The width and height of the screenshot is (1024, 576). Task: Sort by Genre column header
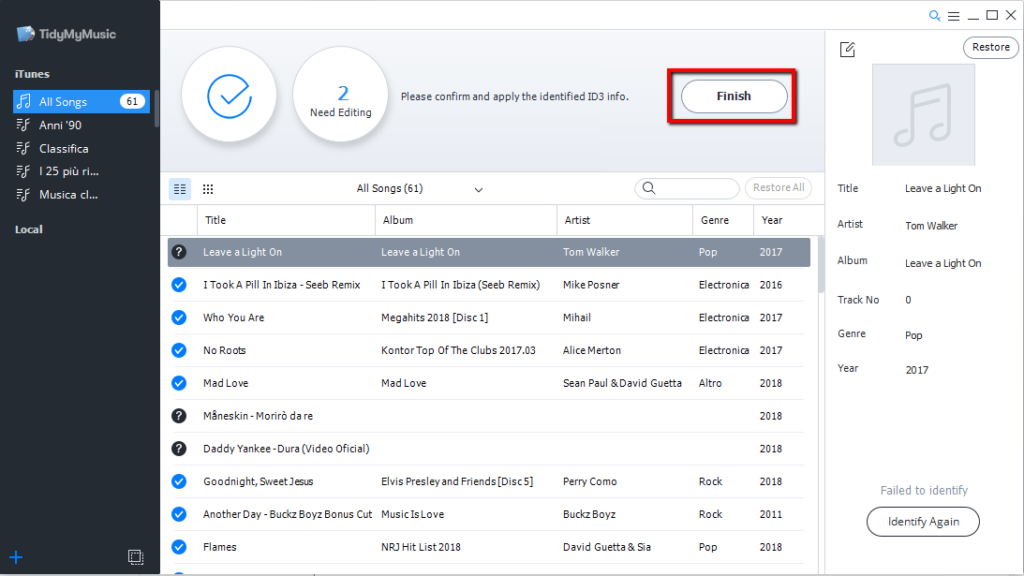click(x=722, y=220)
